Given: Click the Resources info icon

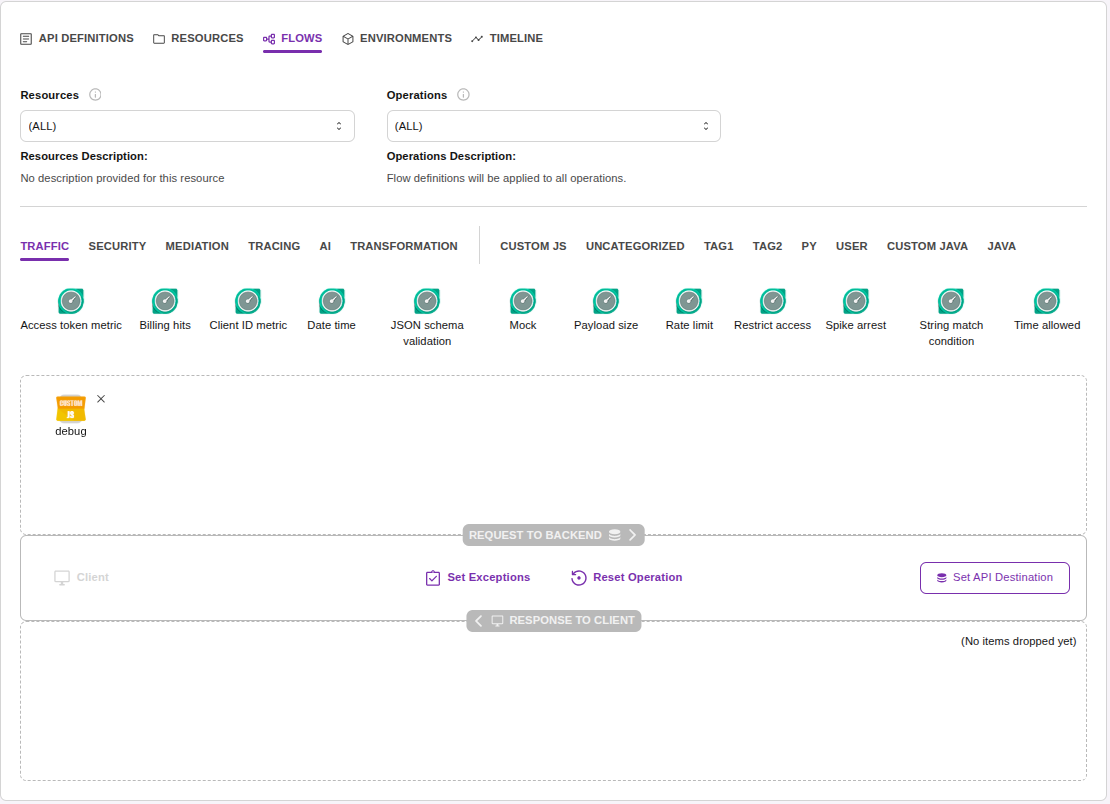Looking at the screenshot, I should 95,95.
